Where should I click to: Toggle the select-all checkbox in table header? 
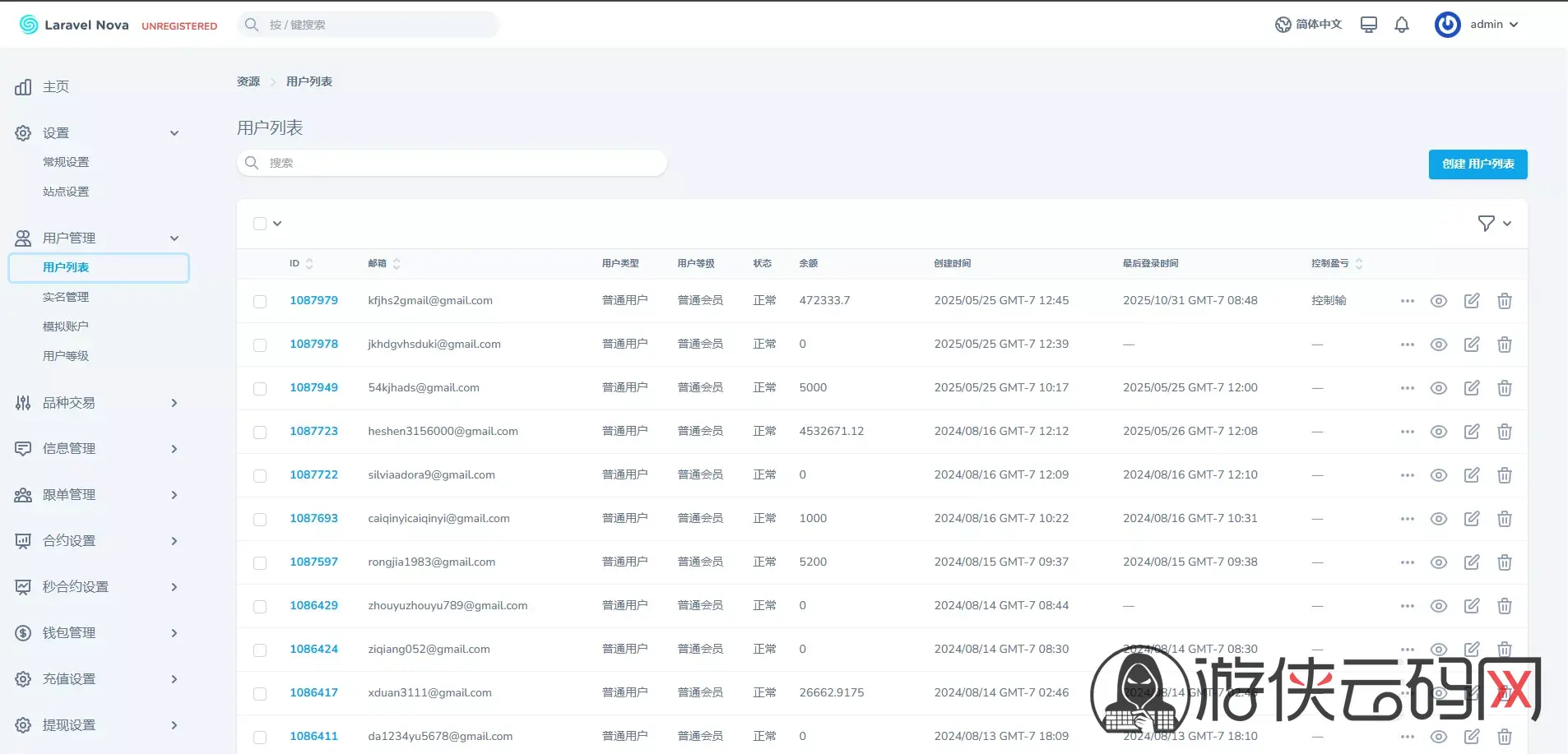(260, 224)
